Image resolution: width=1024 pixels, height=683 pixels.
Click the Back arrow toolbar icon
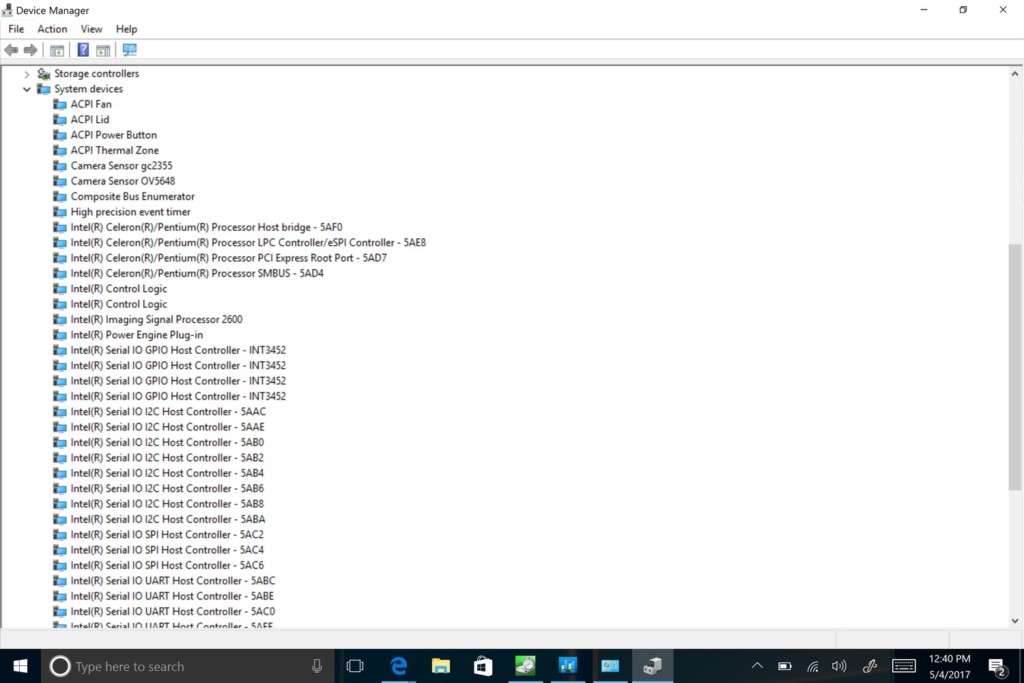(x=11, y=50)
